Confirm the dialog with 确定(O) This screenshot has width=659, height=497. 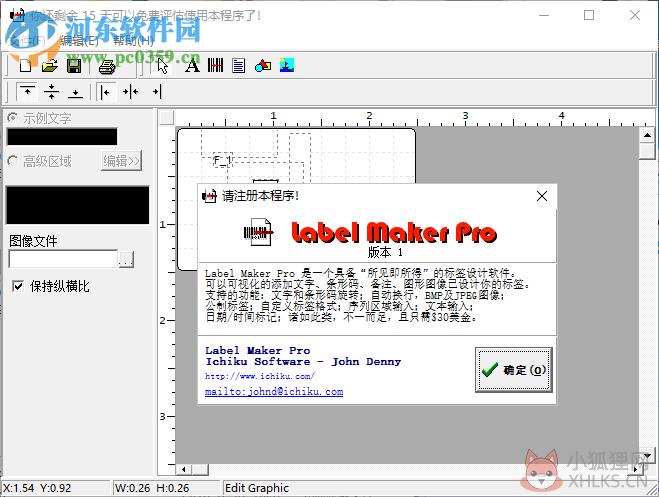[x=514, y=370]
